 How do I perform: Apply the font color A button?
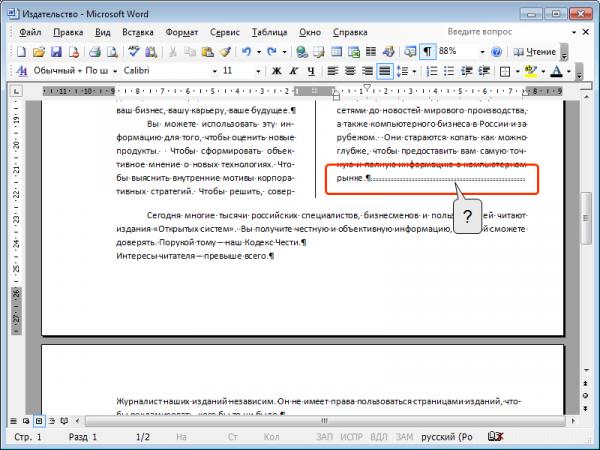556,71
